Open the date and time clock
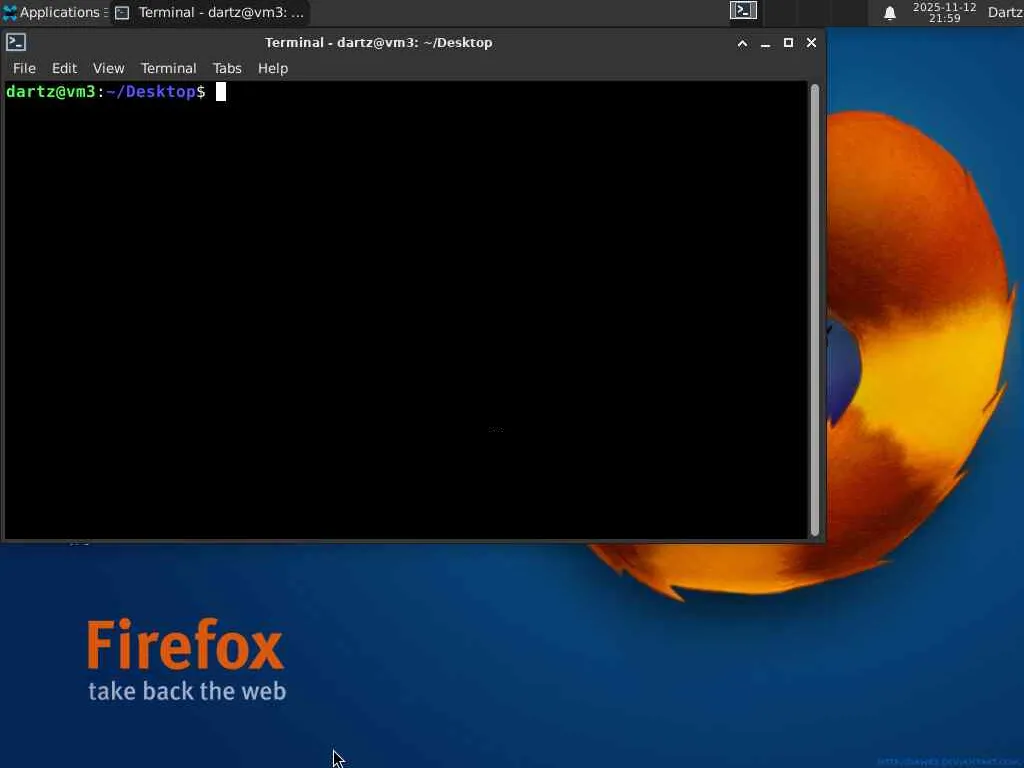Screen dimensions: 1024x768 [944, 12]
